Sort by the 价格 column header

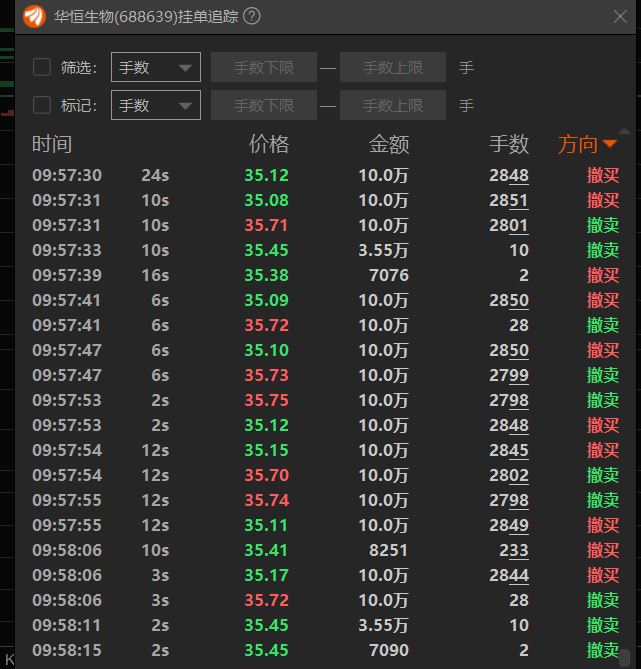(x=269, y=144)
